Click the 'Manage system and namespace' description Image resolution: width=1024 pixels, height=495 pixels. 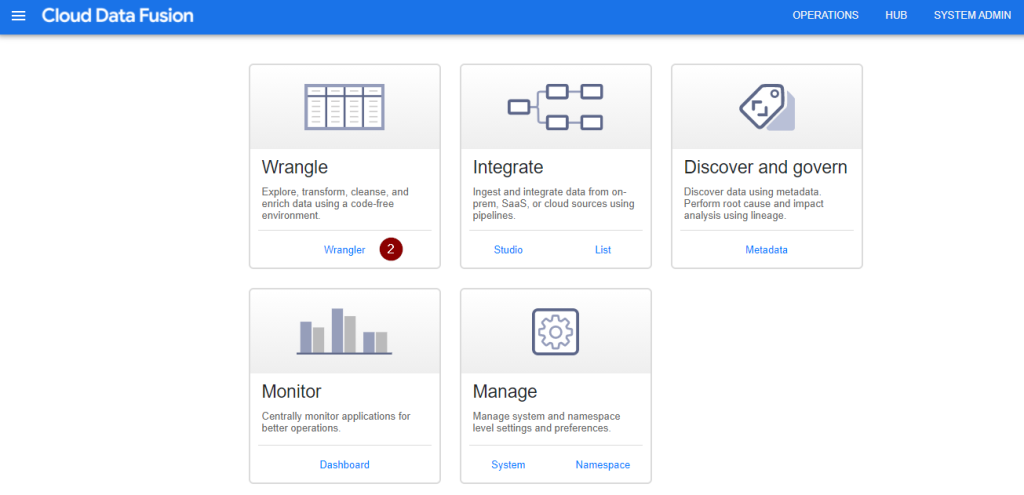pyautogui.click(x=547, y=422)
